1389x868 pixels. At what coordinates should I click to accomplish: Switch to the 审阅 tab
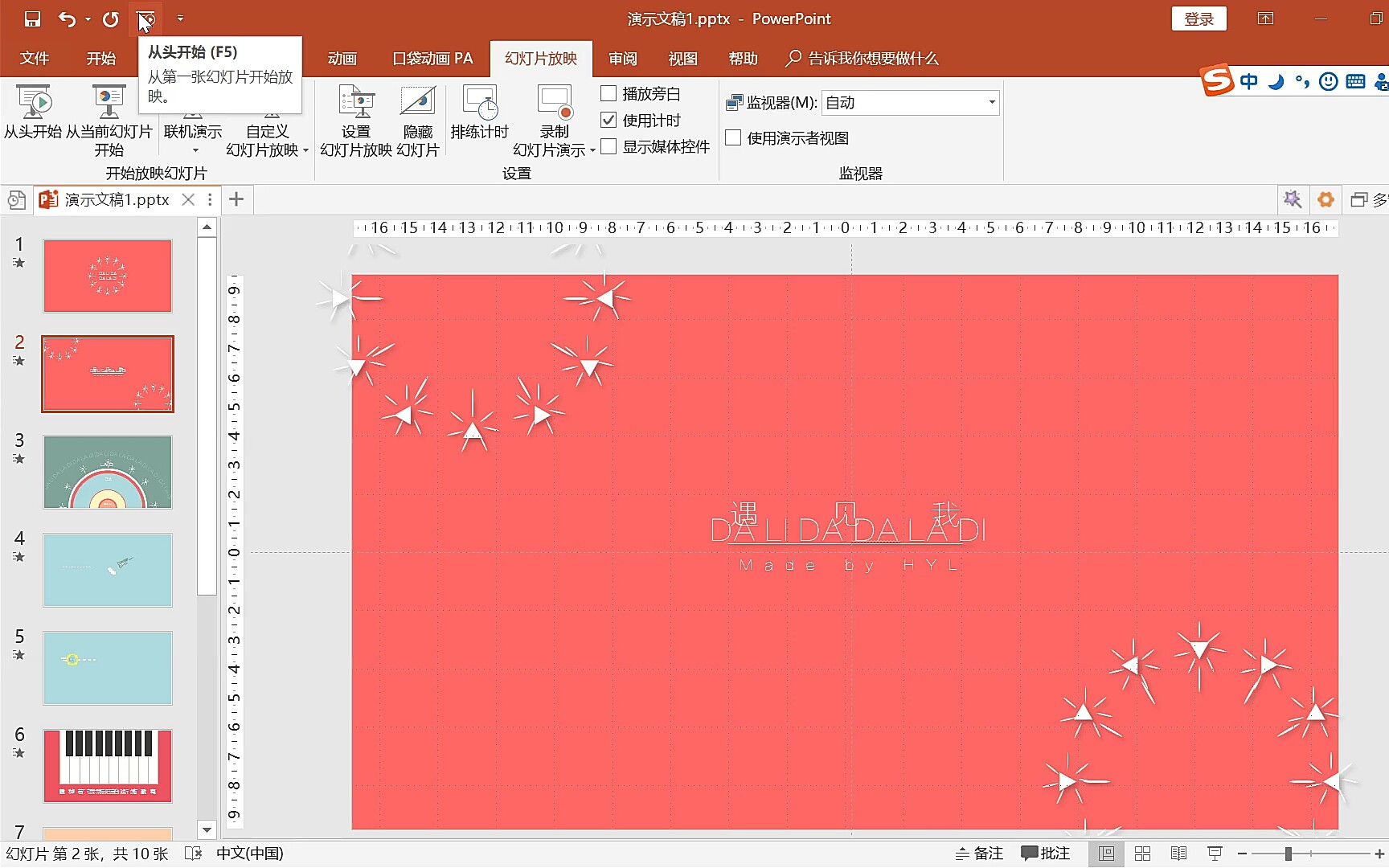tap(623, 58)
